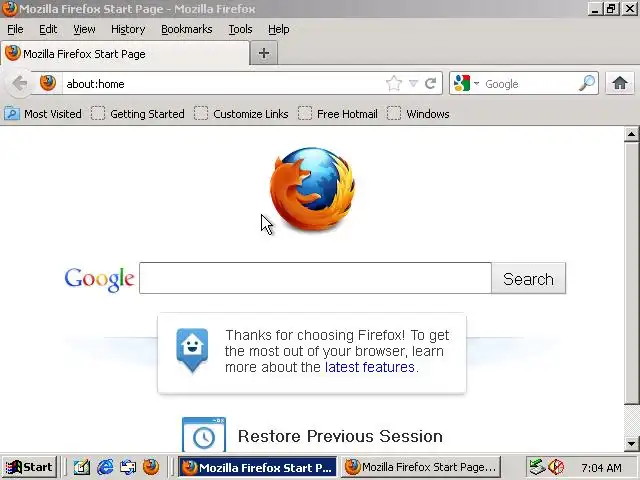Open the Windows bookmark
Screen dimensions: 640x480
tap(418, 114)
